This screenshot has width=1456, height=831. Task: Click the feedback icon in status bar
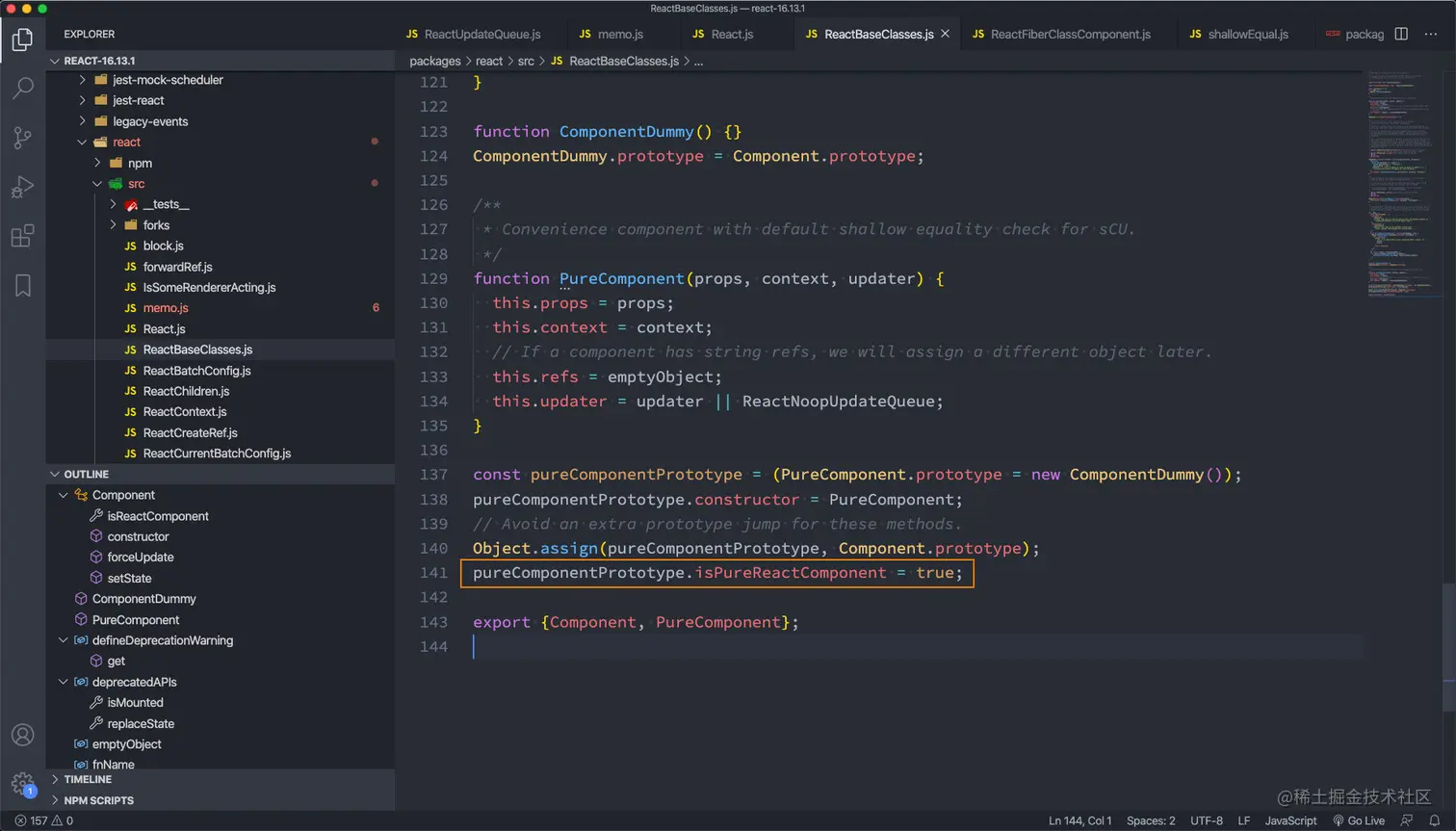tap(1407, 820)
